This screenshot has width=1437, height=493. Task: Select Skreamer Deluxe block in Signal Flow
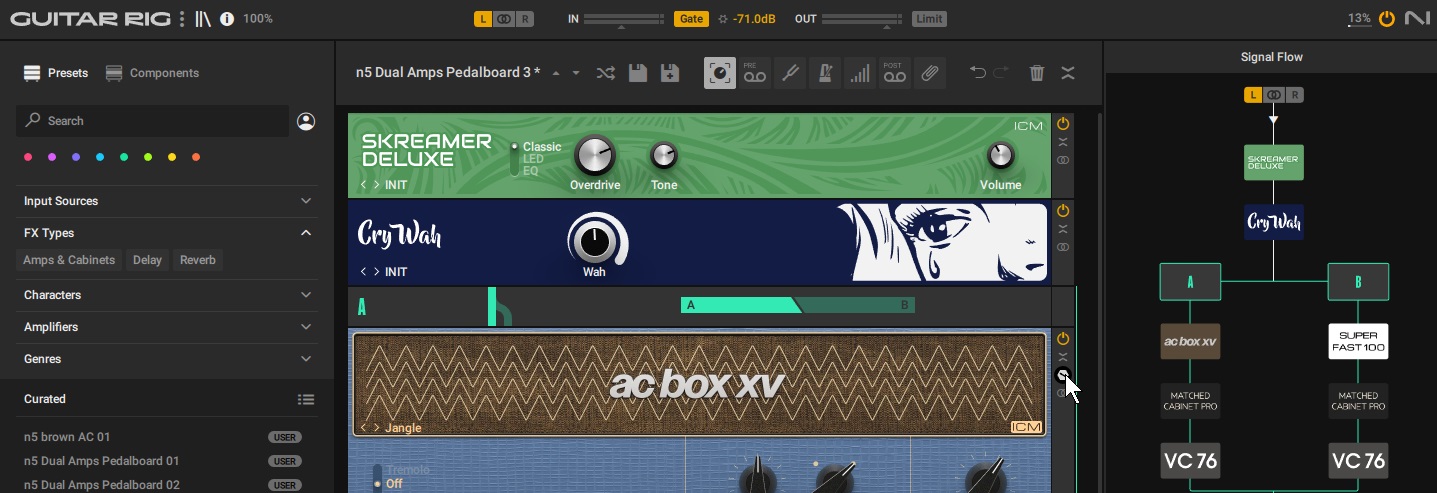point(1273,162)
